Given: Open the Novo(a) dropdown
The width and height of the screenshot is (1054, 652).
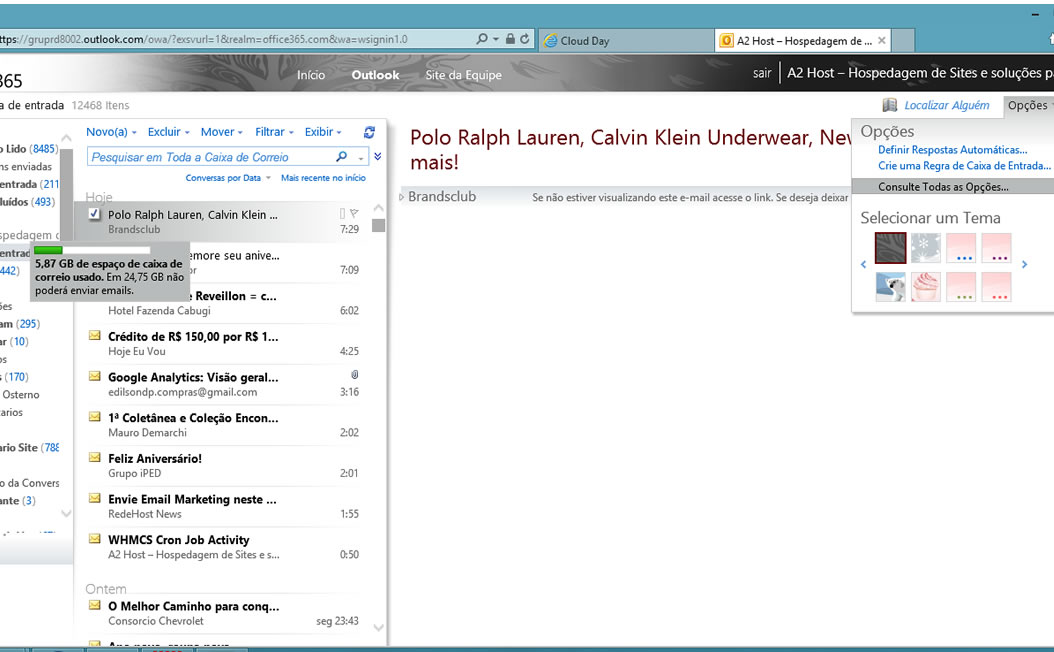Looking at the screenshot, I should [110, 132].
